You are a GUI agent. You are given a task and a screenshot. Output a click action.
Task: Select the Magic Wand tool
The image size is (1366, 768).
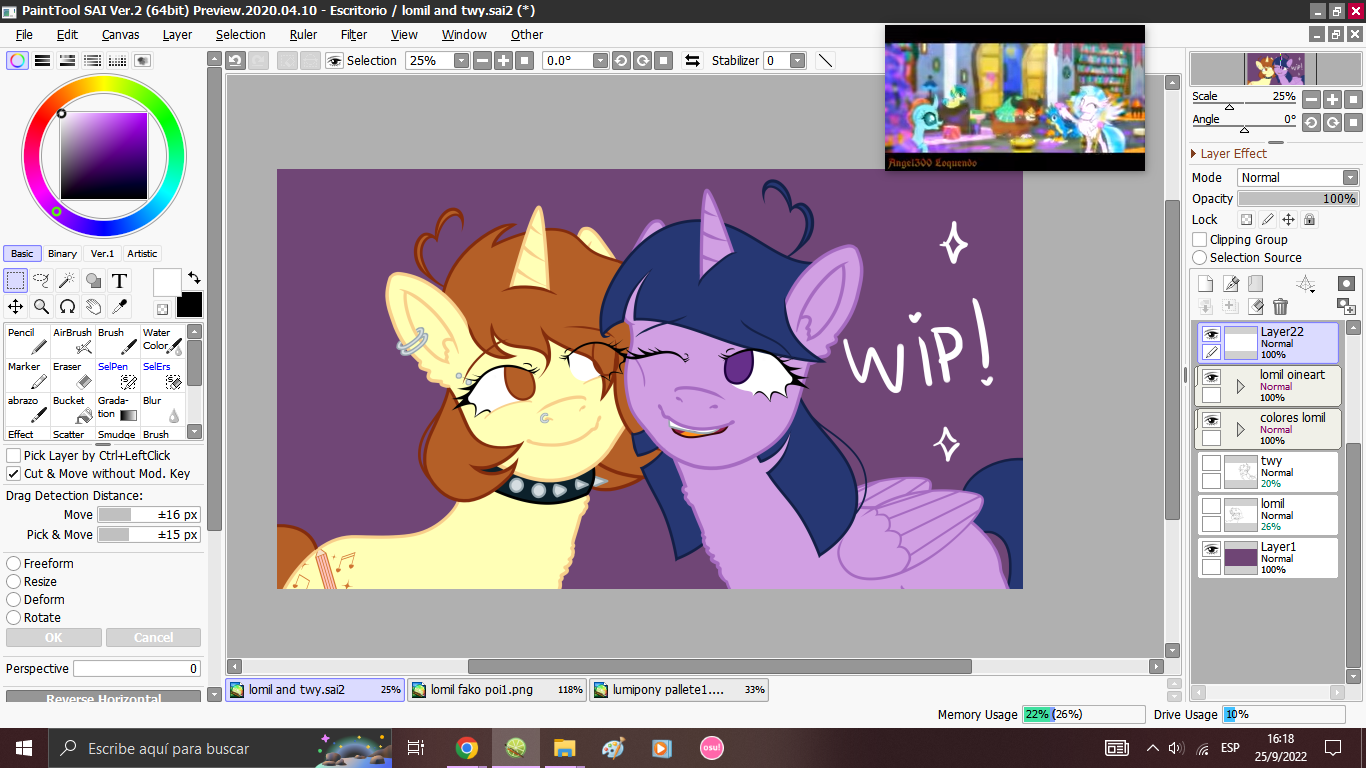[67, 280]
